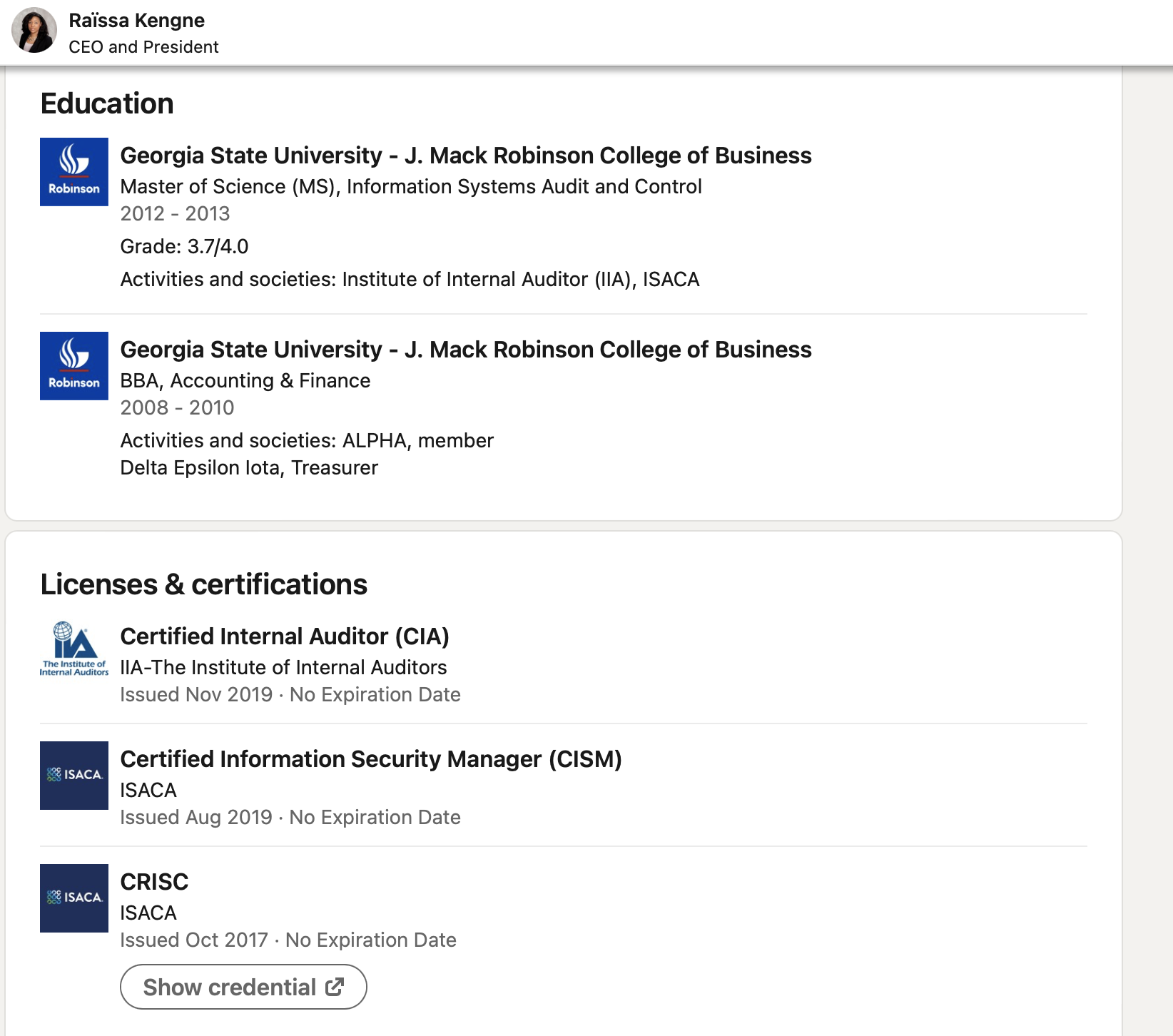This screenshot has height=1036, width=1173.
Task: Click the Show credential button
Action: coord(243,987)
